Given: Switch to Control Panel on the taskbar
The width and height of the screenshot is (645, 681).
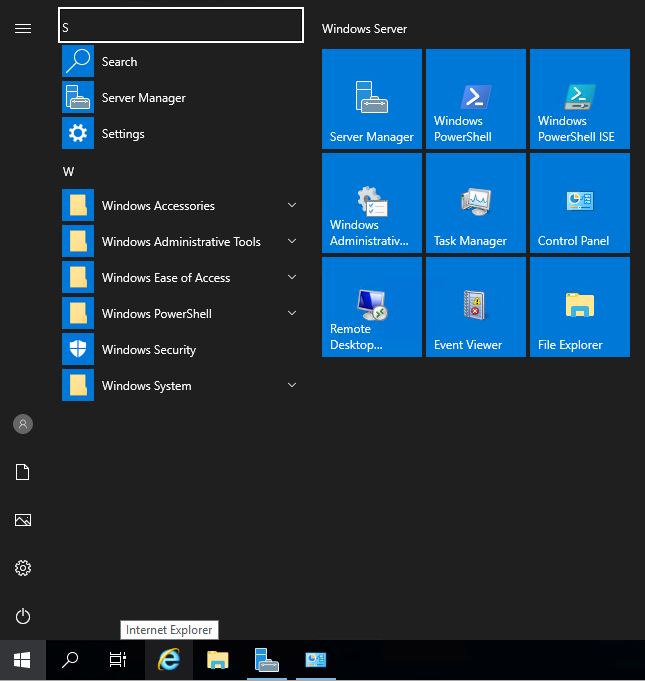Looking at the screenshot, I should (316, 660).
